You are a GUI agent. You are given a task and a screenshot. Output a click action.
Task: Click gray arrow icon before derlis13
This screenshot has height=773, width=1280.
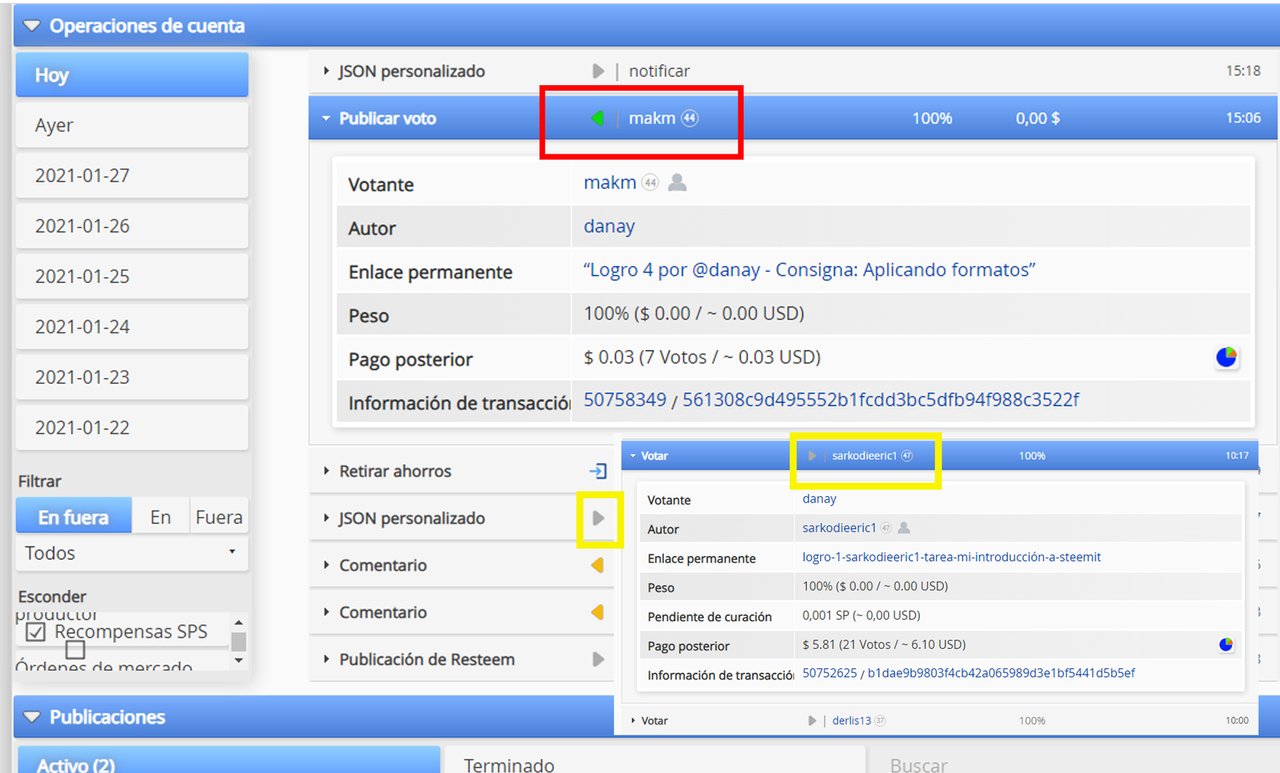(813, 720)
